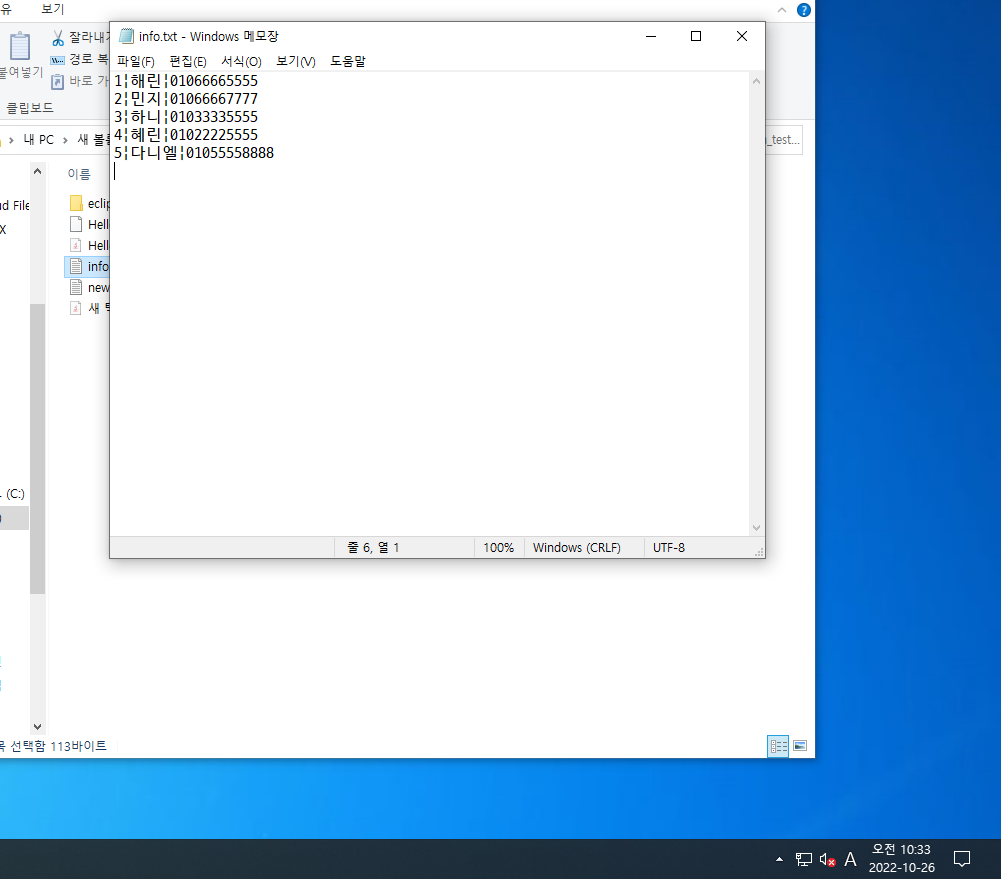Viewport: 1001px width, 879px height.
Task: Switch to the 보기 ribbon tab in File Explorer
Action: tap(52, 9)
